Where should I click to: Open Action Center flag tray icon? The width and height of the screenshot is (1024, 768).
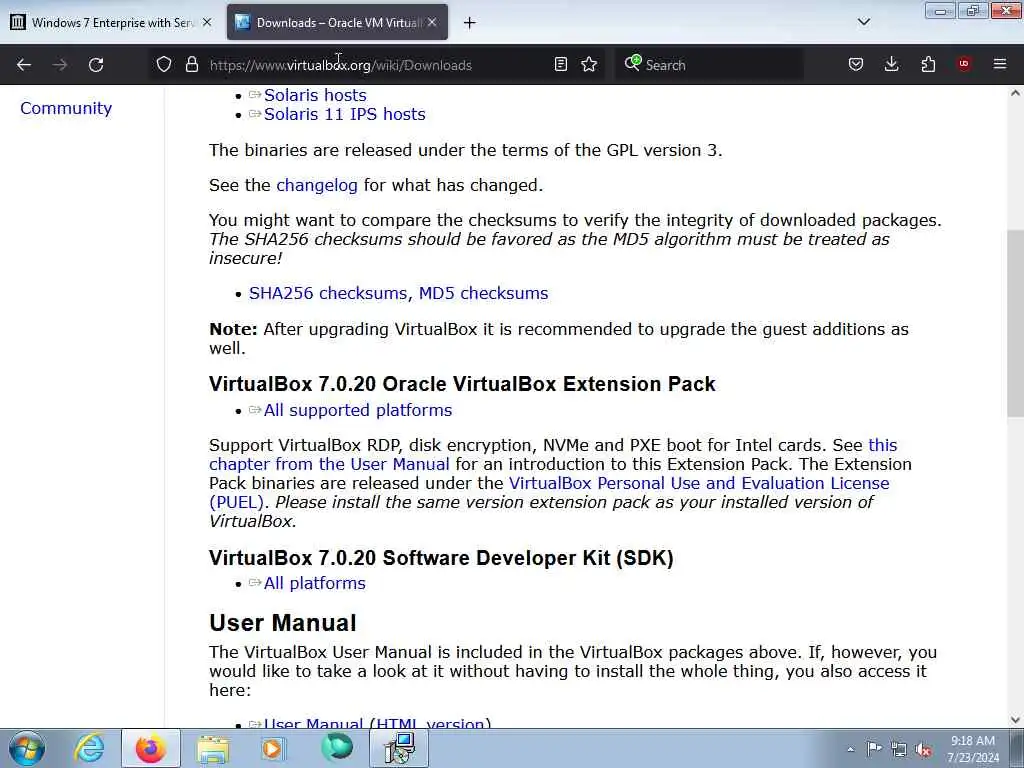(x=874, y=748)
